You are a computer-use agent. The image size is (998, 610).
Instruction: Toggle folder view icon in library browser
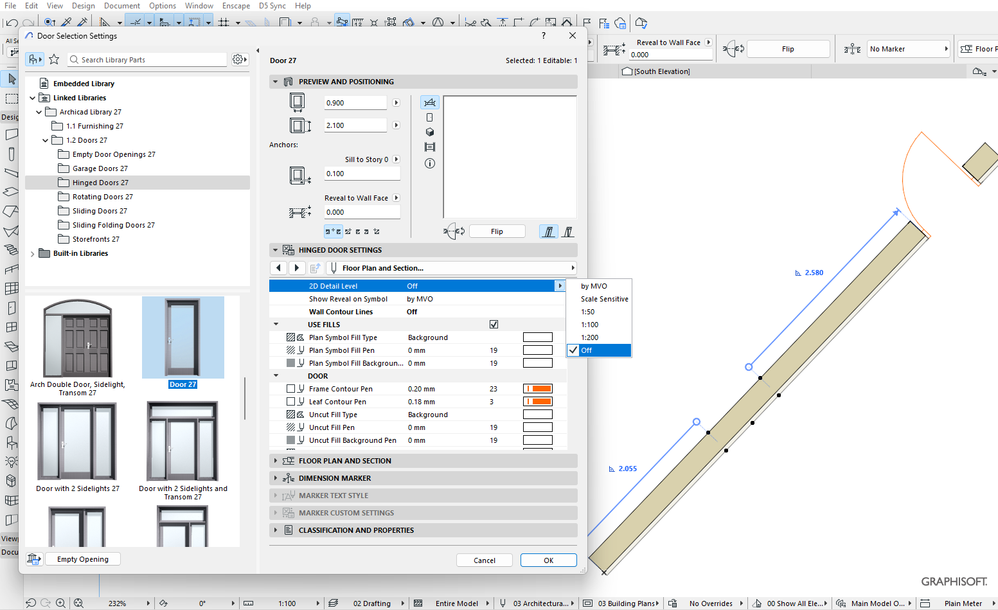[34, 59]
